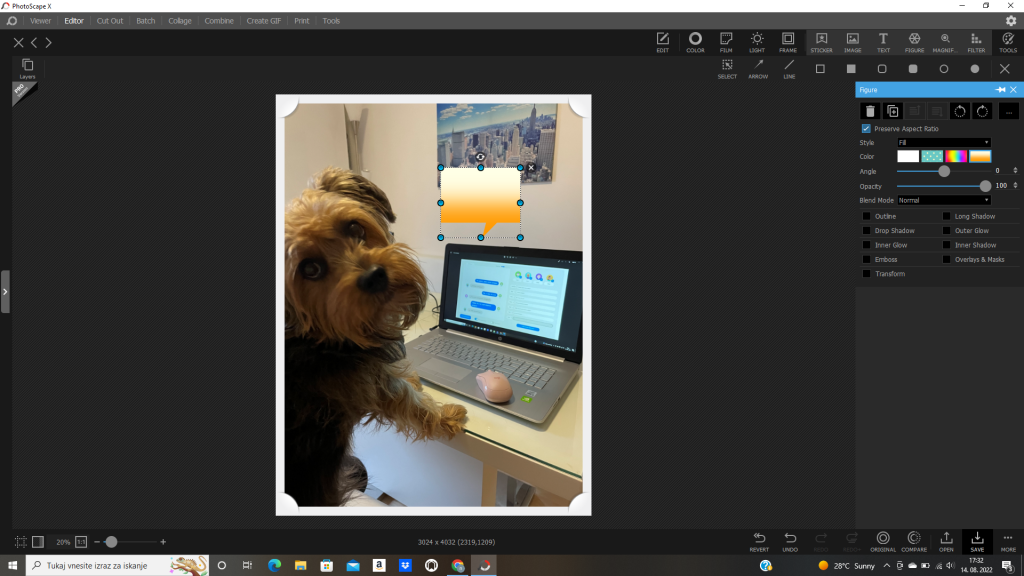Select the filled circle shape
The image size is (1024, 576).
[975, 69]
